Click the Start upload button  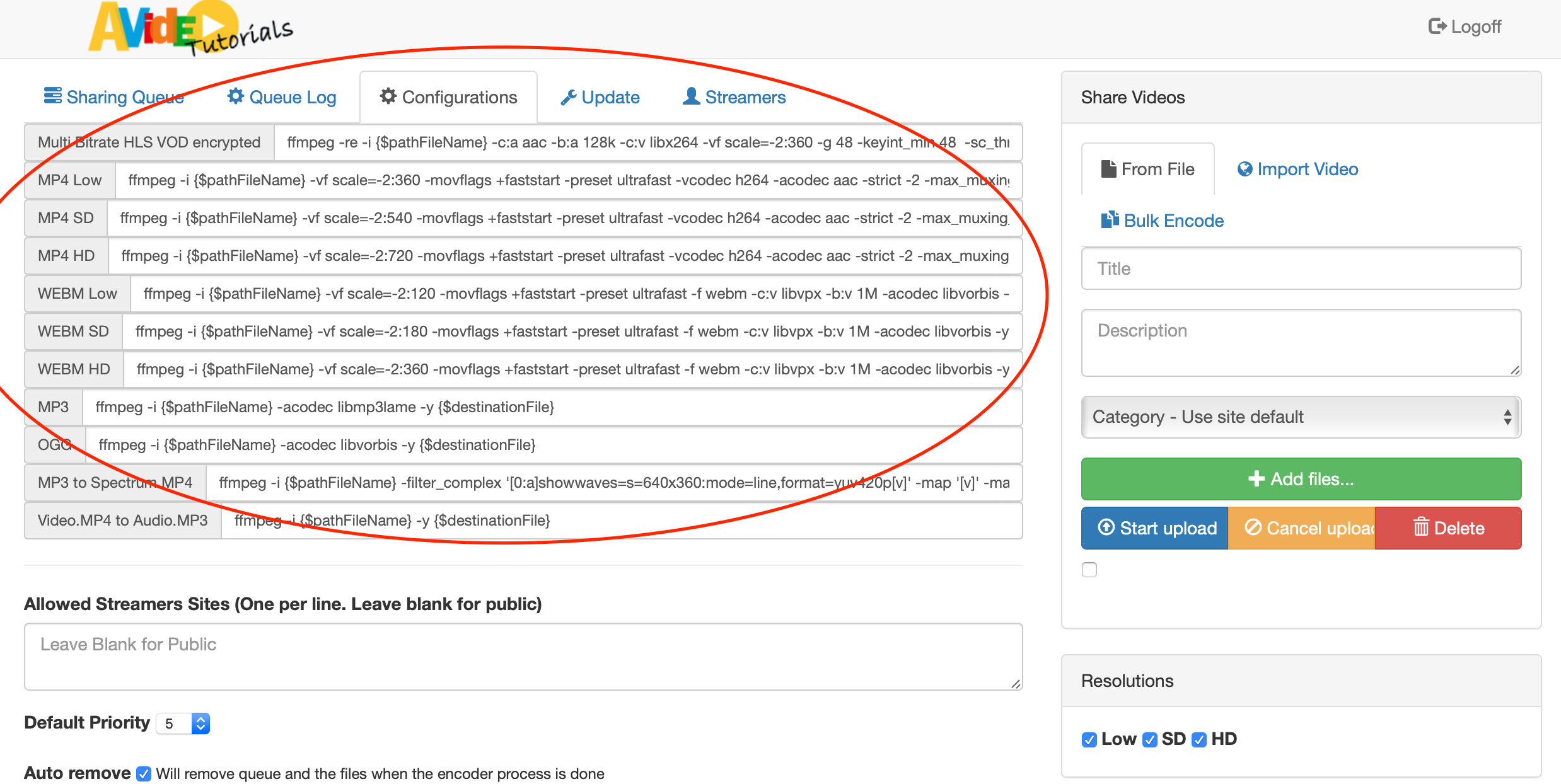point(1154,528)
